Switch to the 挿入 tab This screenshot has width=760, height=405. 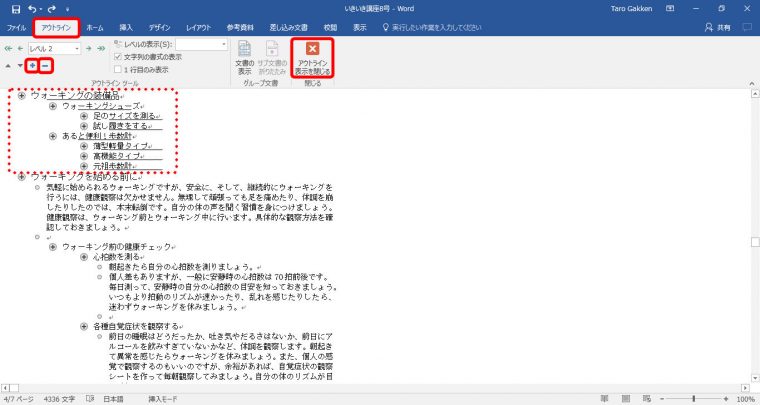click(x=126, y=28)
